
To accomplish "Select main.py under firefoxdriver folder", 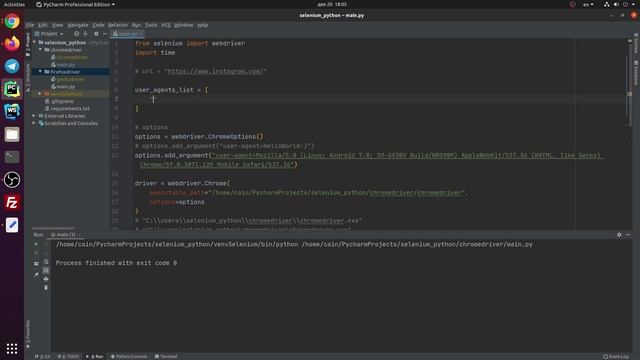I will pos(63,87).
